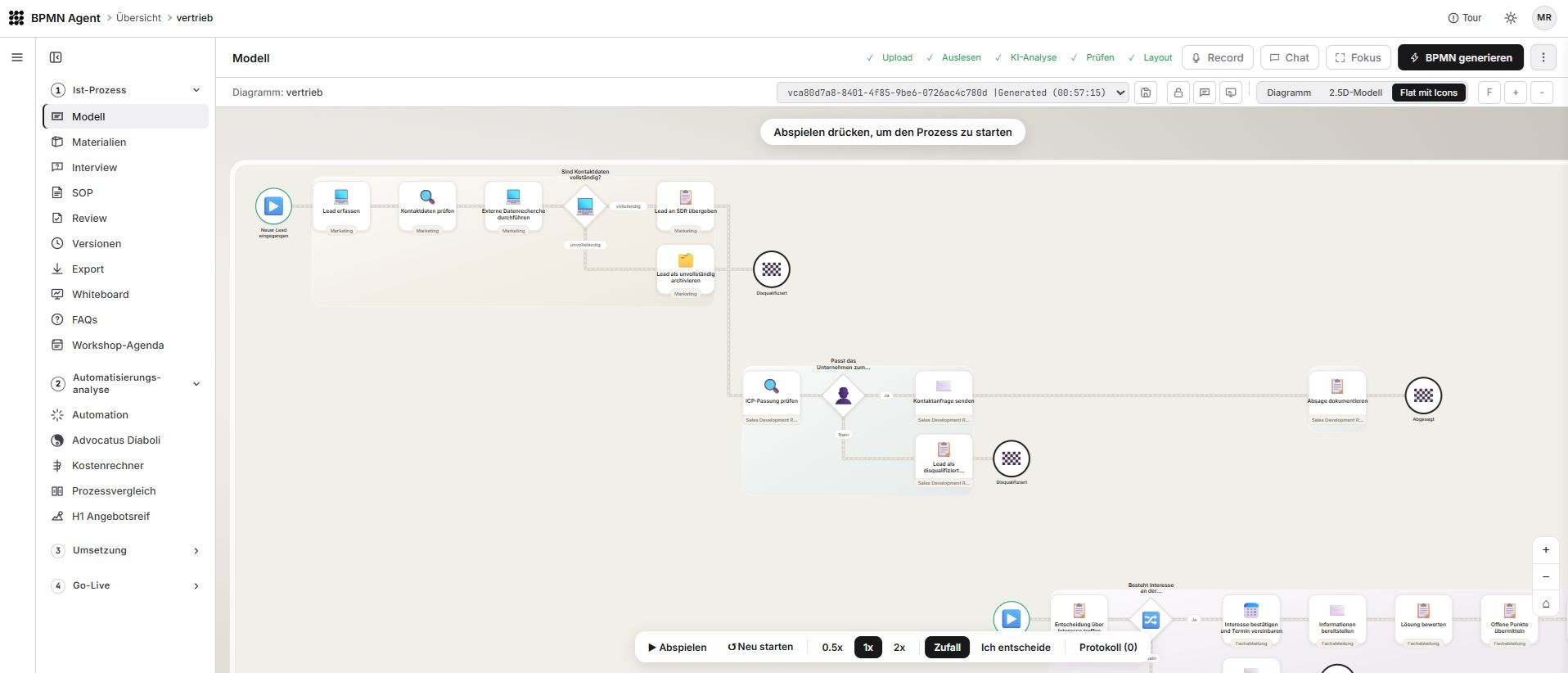Click the zoom out minus button on the canvas

tap(1546, 577)
